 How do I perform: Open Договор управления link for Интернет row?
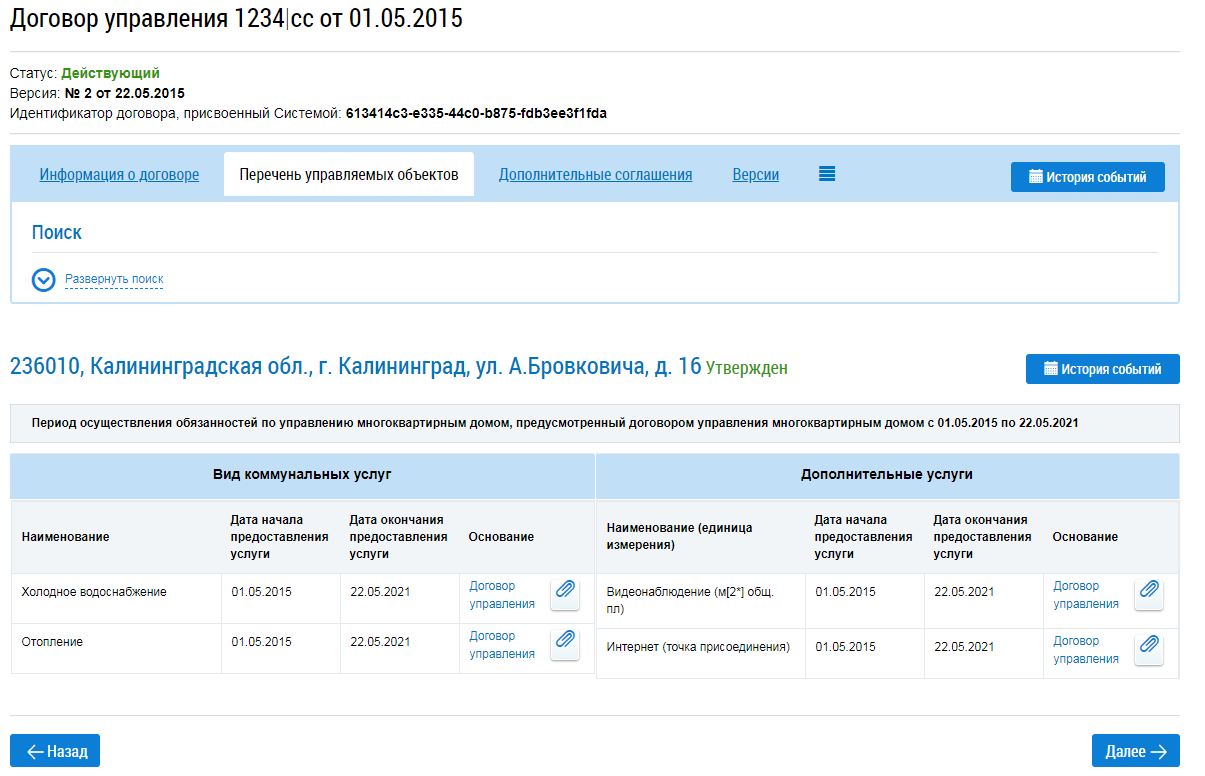pyautogui.click(x=1085, y=650)
